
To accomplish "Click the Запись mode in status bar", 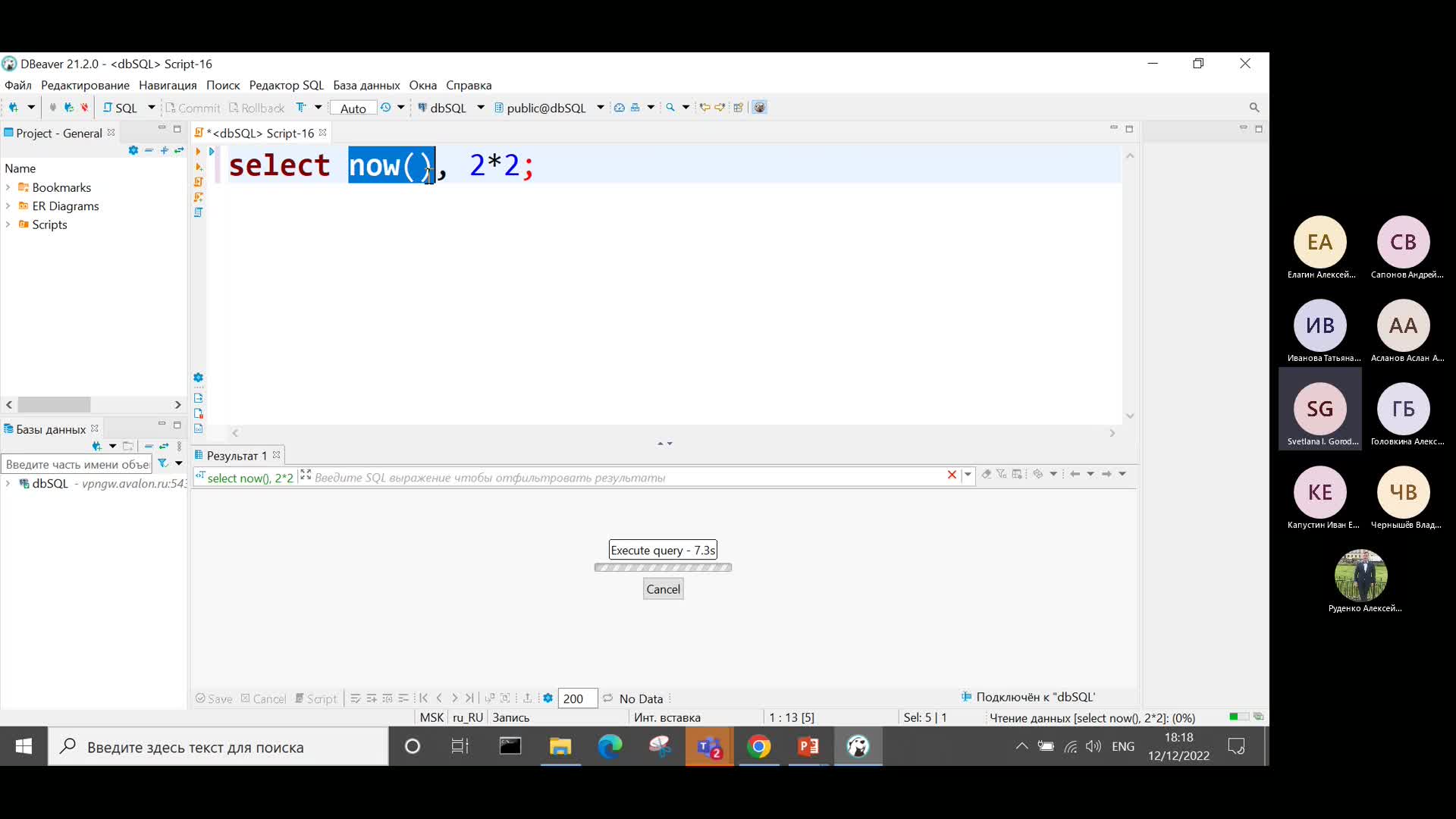I will tap(511, 717).
